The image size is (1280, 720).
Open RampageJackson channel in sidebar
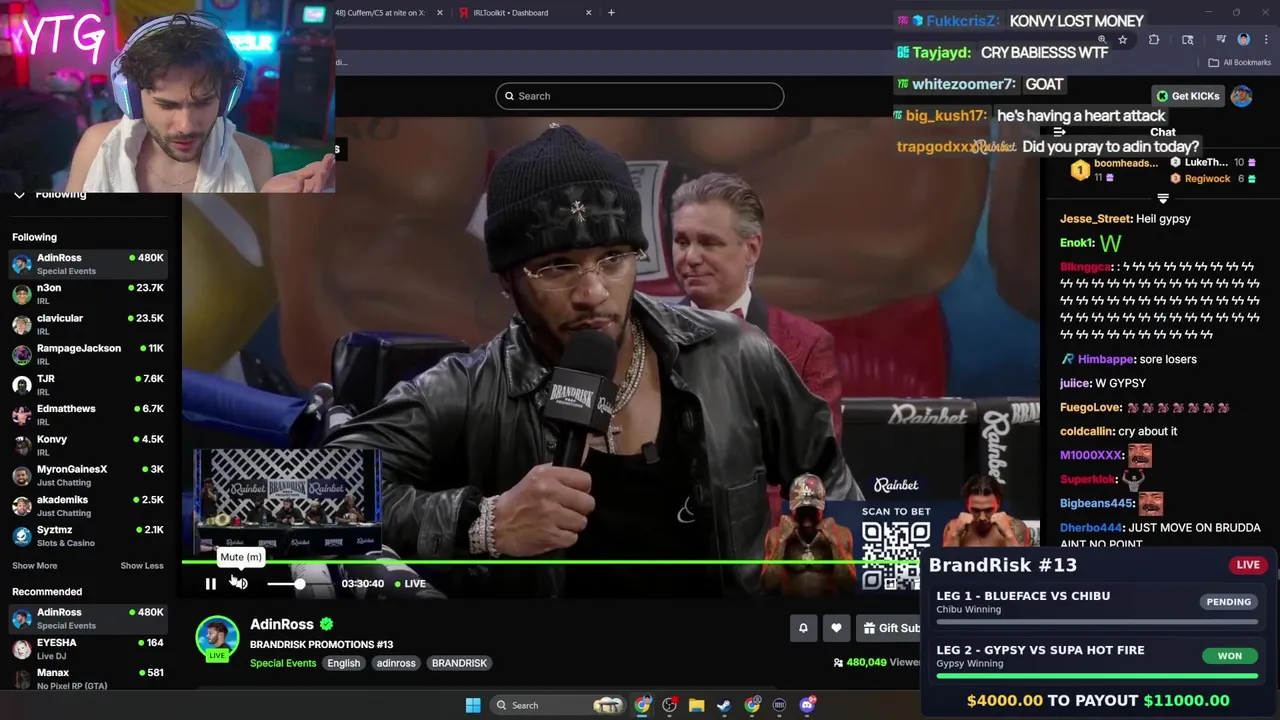point(88,354)
